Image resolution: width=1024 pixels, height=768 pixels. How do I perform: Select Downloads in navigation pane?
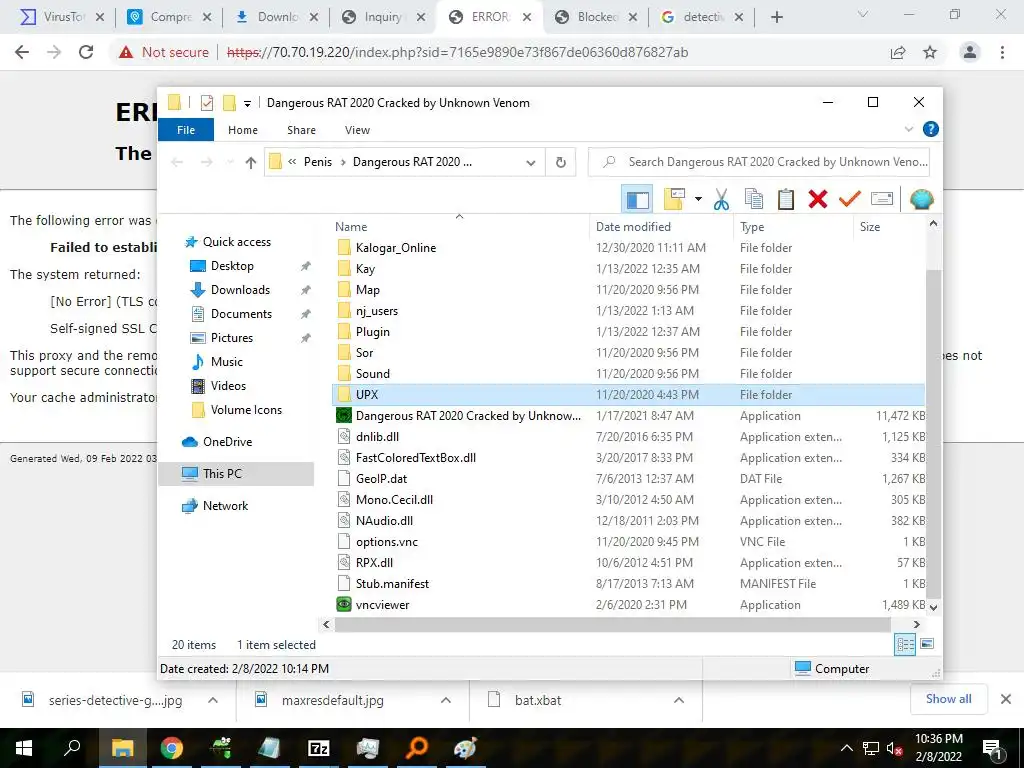(240, 290)
